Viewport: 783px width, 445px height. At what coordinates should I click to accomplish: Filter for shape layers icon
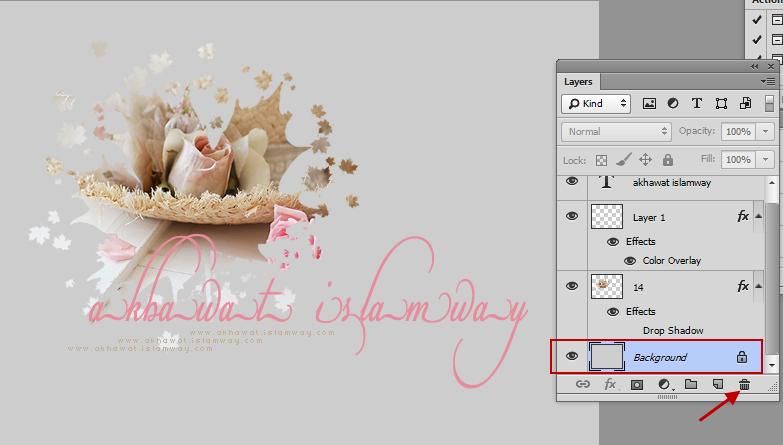tap(721, 103)
